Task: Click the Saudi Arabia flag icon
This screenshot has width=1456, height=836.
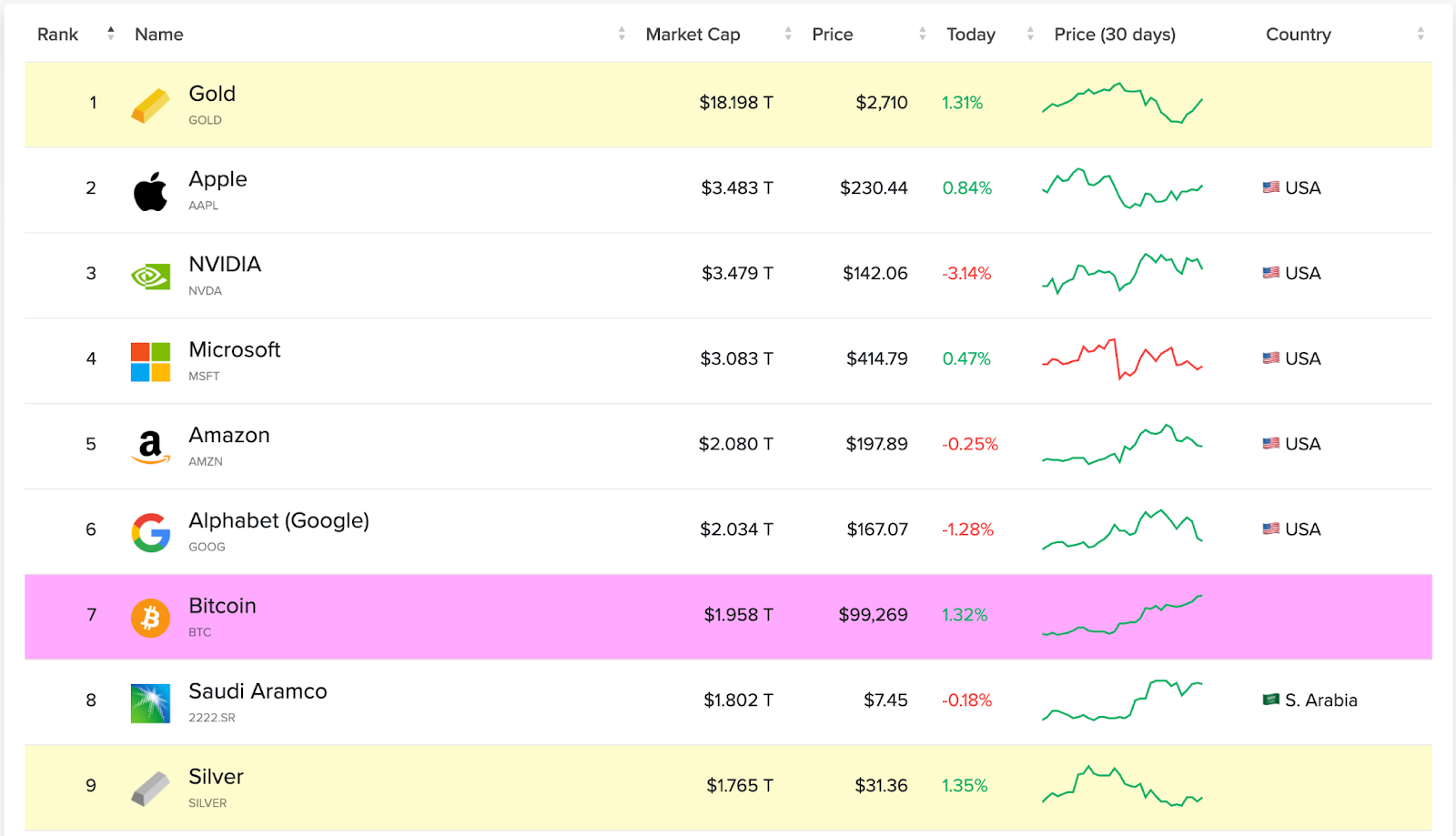Action: pos(1271,700)
